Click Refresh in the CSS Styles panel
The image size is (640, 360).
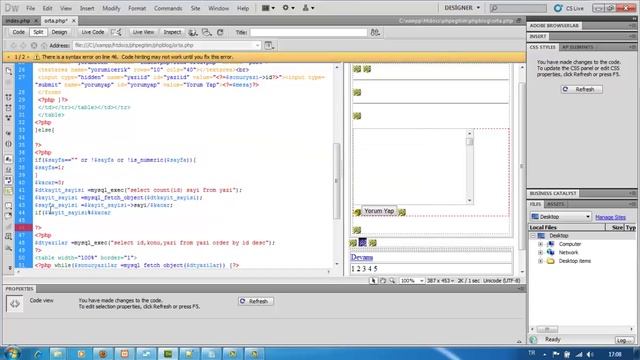click(581, 89)
